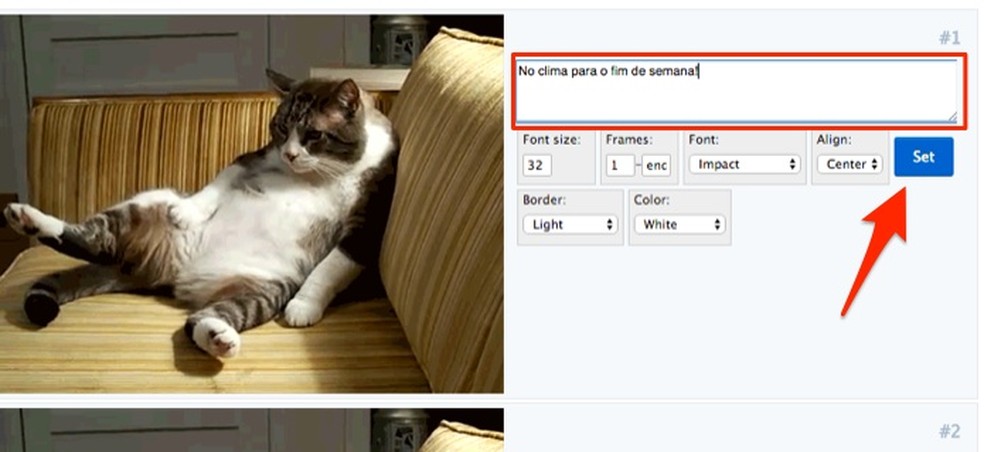Click the Frames start field showing 1
Image resolution: width=984 pixels, height=452 pixels.
(x=620, y=165)
